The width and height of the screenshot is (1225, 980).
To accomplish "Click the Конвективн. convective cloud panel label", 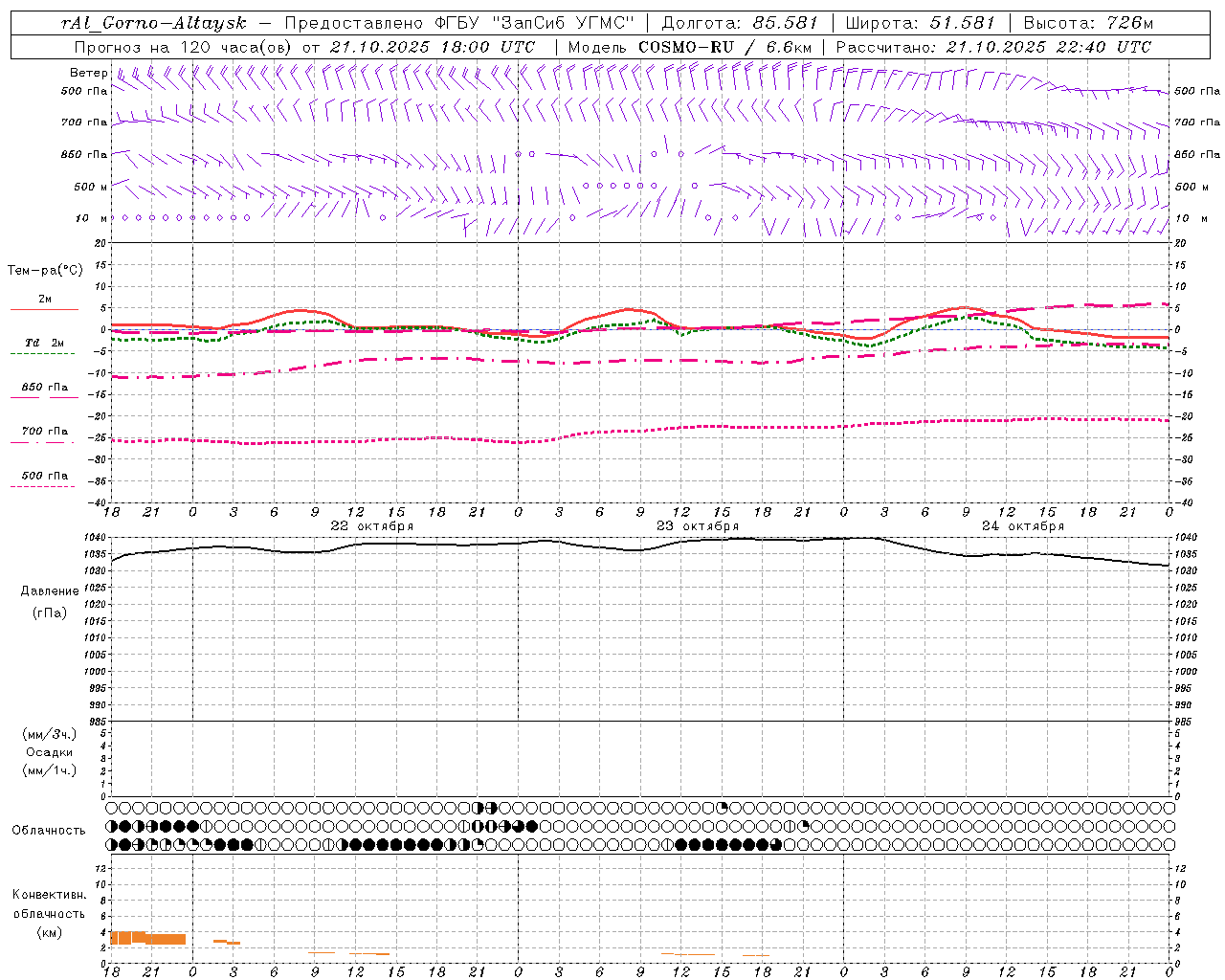I will point(50,895).
